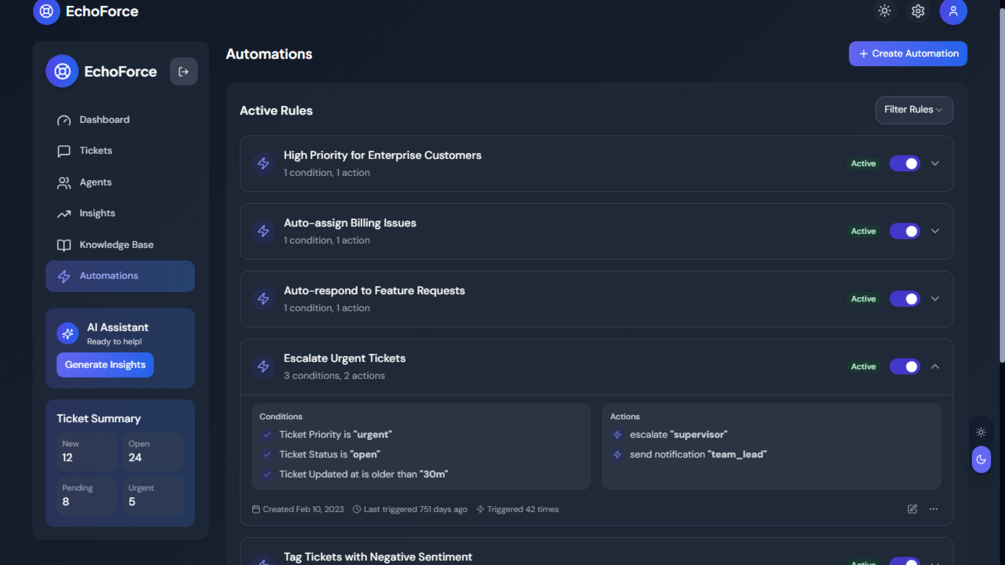The height and width of the screenshot is (565, 1005).
Task: Click the floating dark mode moon button
Action: point(981,459)
